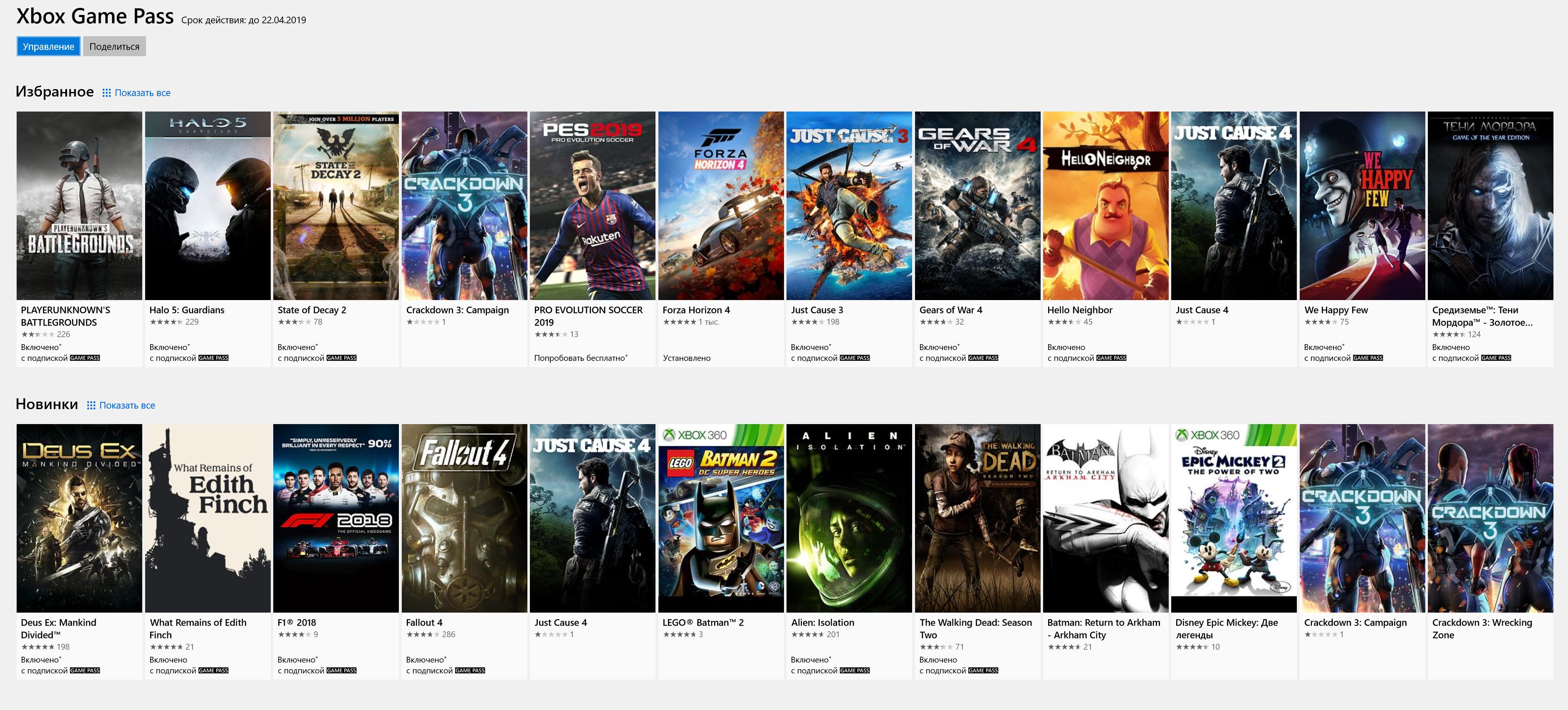Click Game Pass badge under Deus Ex
The height and width of the screenshot is (710, 1568).
(84, 670)
